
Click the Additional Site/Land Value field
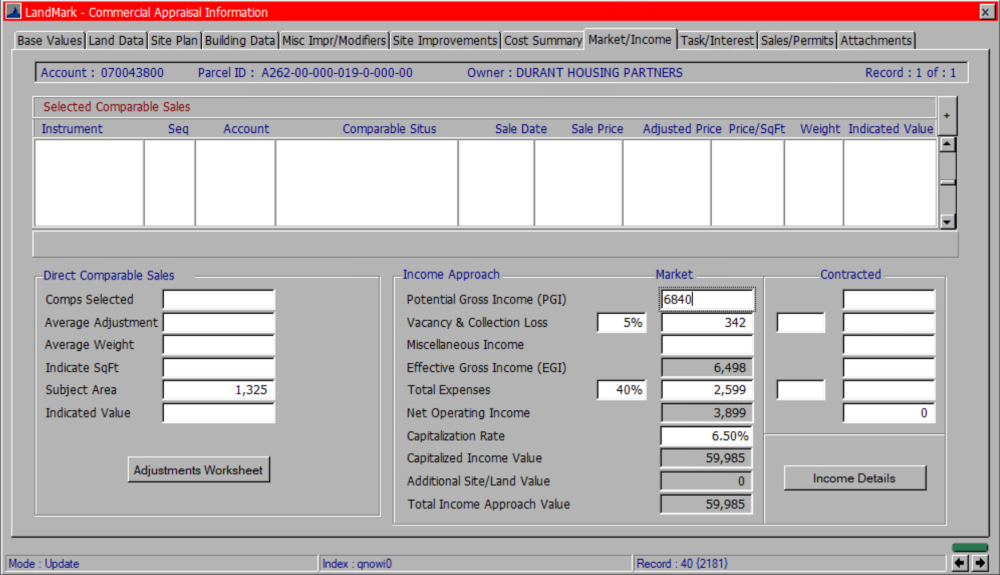pos(707,481)
